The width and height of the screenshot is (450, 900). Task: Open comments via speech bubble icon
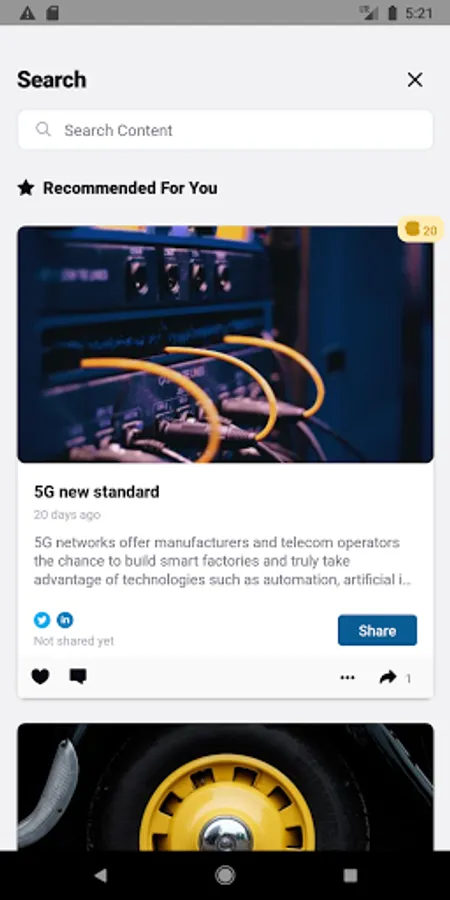pyautogui.click(x=78, y=676)
